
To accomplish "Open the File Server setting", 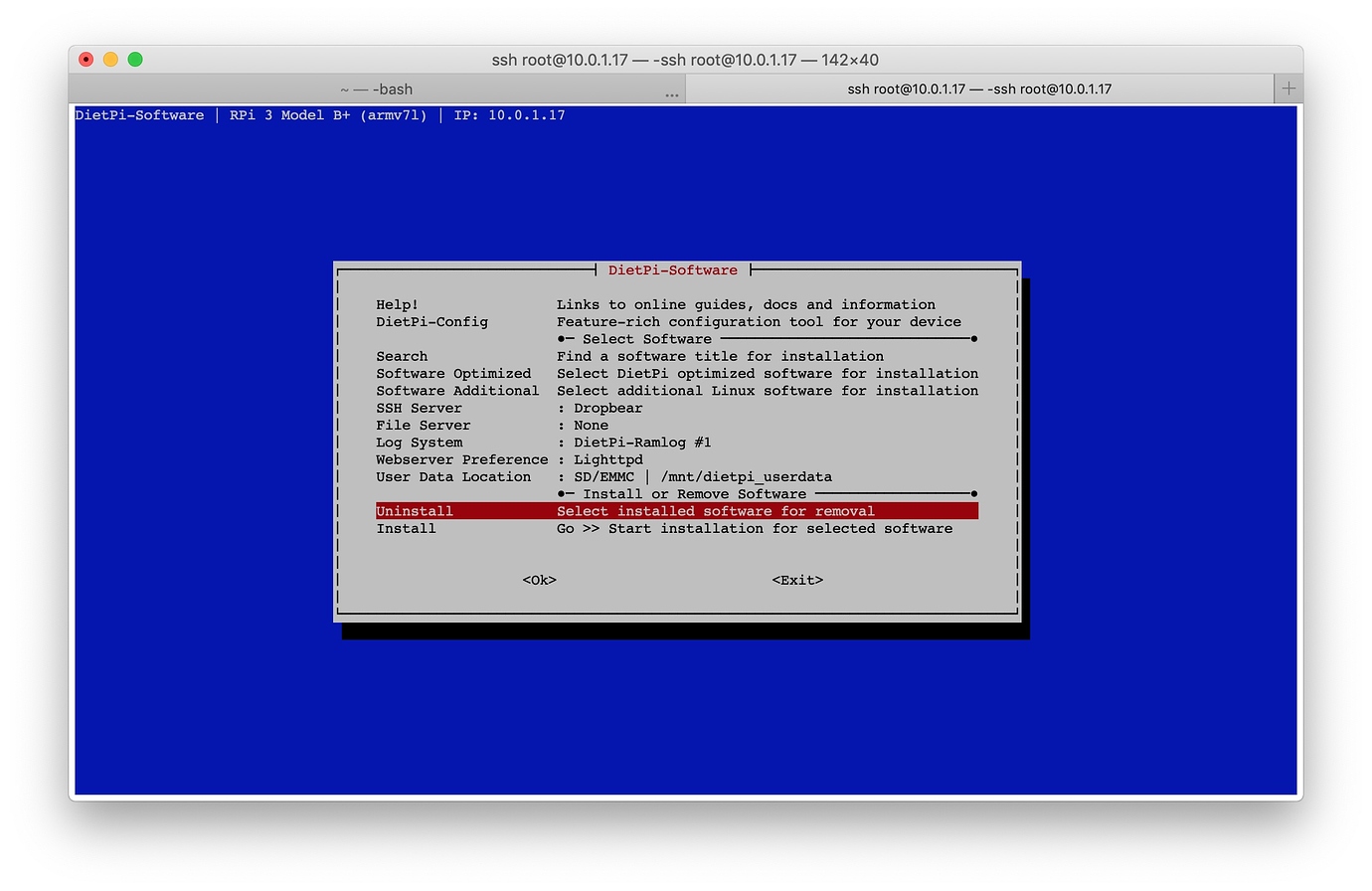I will pos(676,425).
